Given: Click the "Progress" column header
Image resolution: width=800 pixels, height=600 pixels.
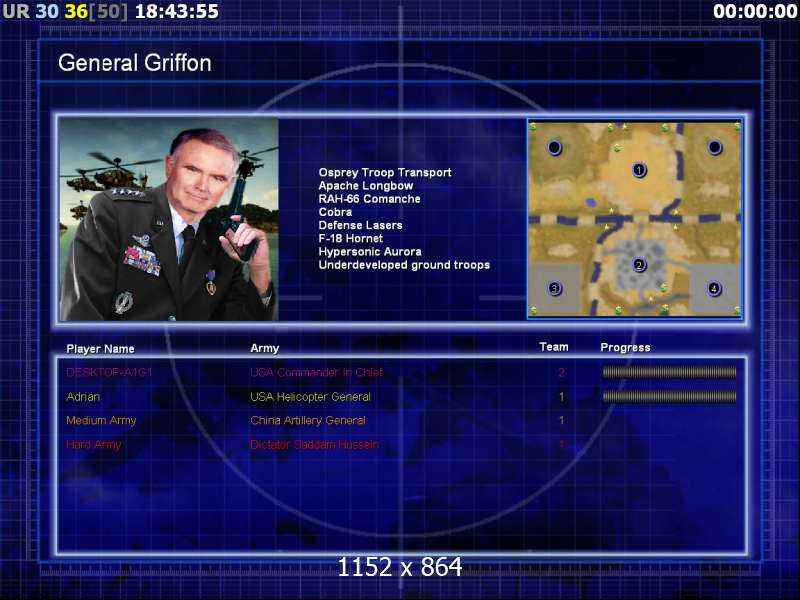Looking at the screenshot, I should click(626, 347).
